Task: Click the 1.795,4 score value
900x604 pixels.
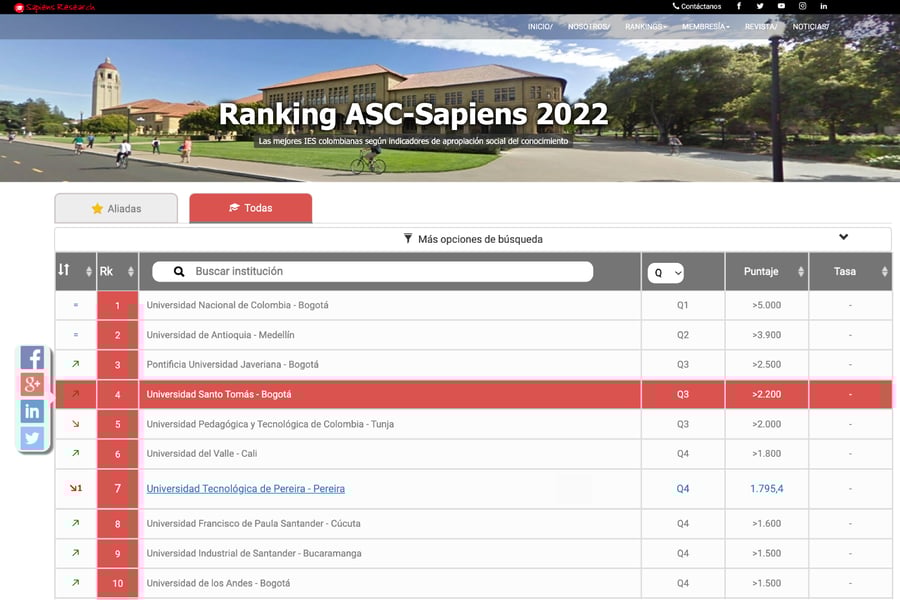Action: point(767,489)
